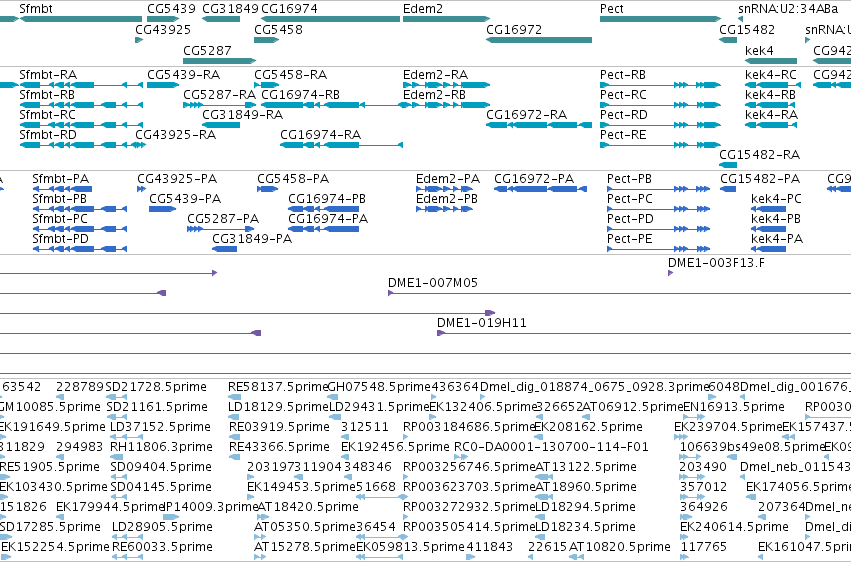This screenshot has width=851, height=562.
Task: Click the CG16974 gene feature
Action: 331,19
